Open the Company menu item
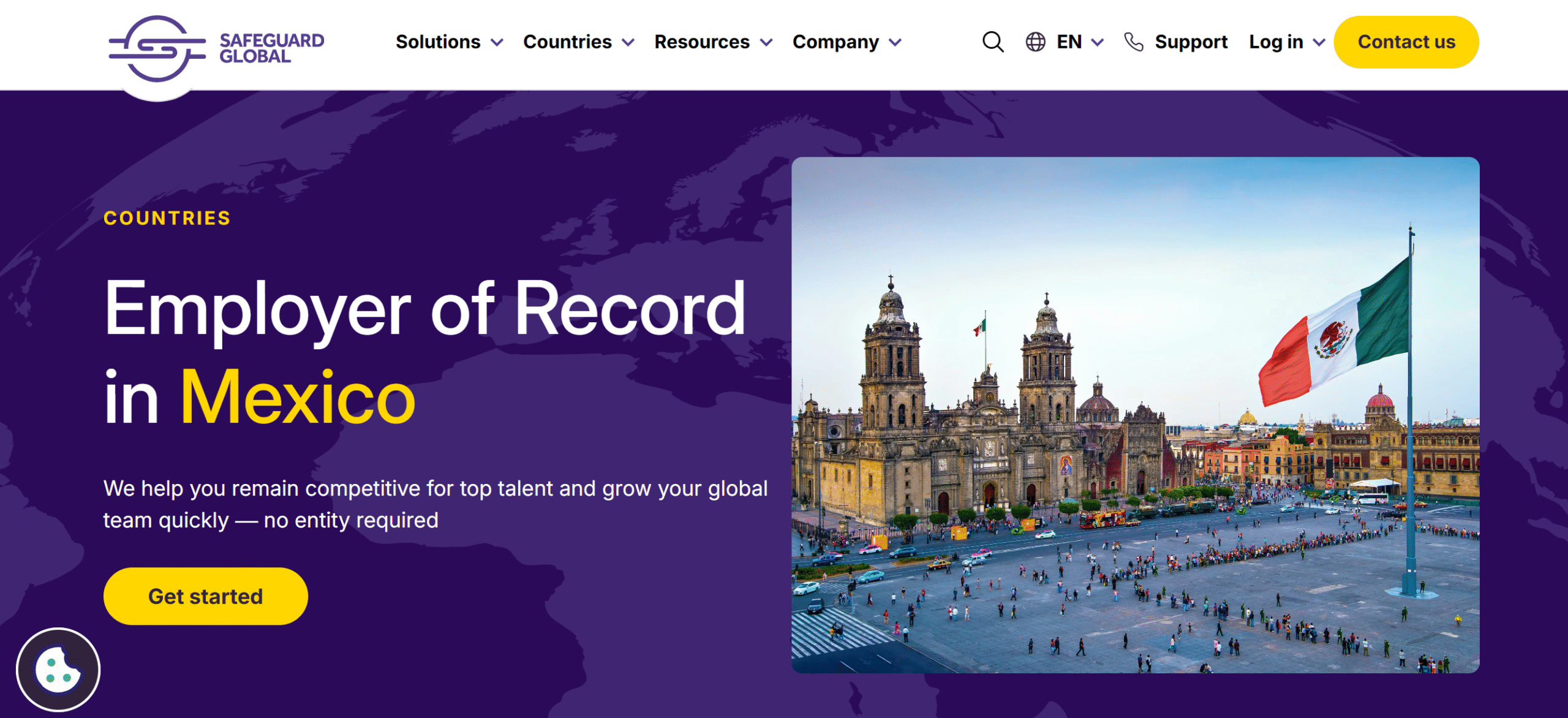Image resolution: width=1568 pixels, height=718 pixels. pos(835,42)
